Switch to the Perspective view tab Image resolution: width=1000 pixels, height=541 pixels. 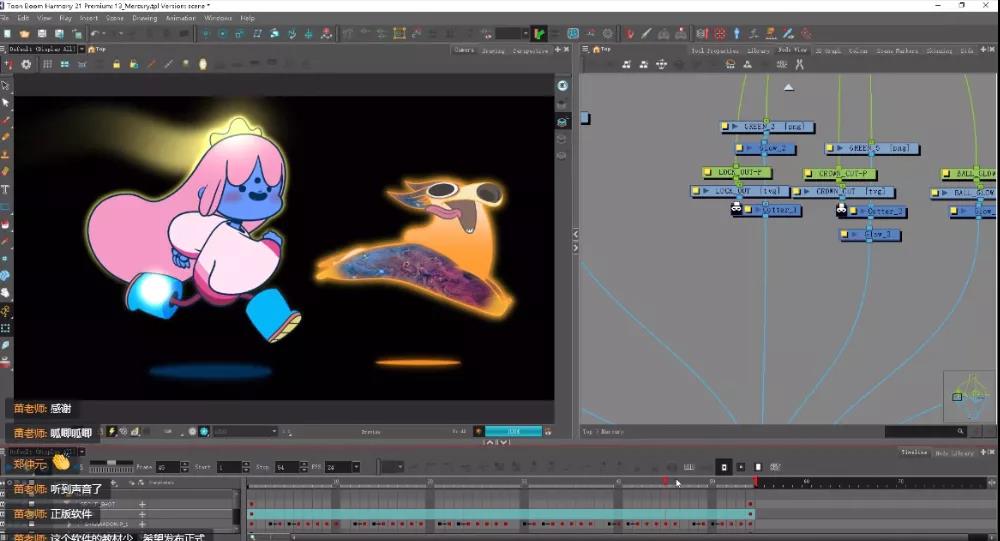tap(531, 50)
